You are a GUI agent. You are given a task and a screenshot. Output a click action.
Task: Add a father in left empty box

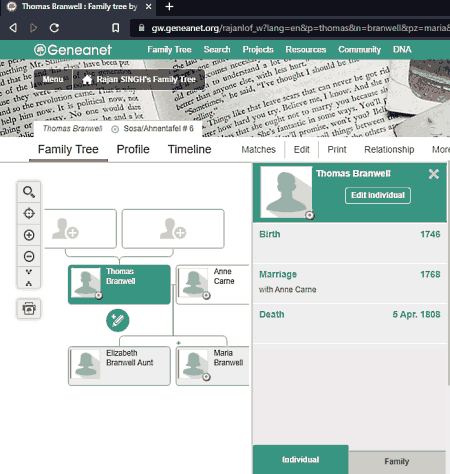pyautogui.click(x=80, y=229)
